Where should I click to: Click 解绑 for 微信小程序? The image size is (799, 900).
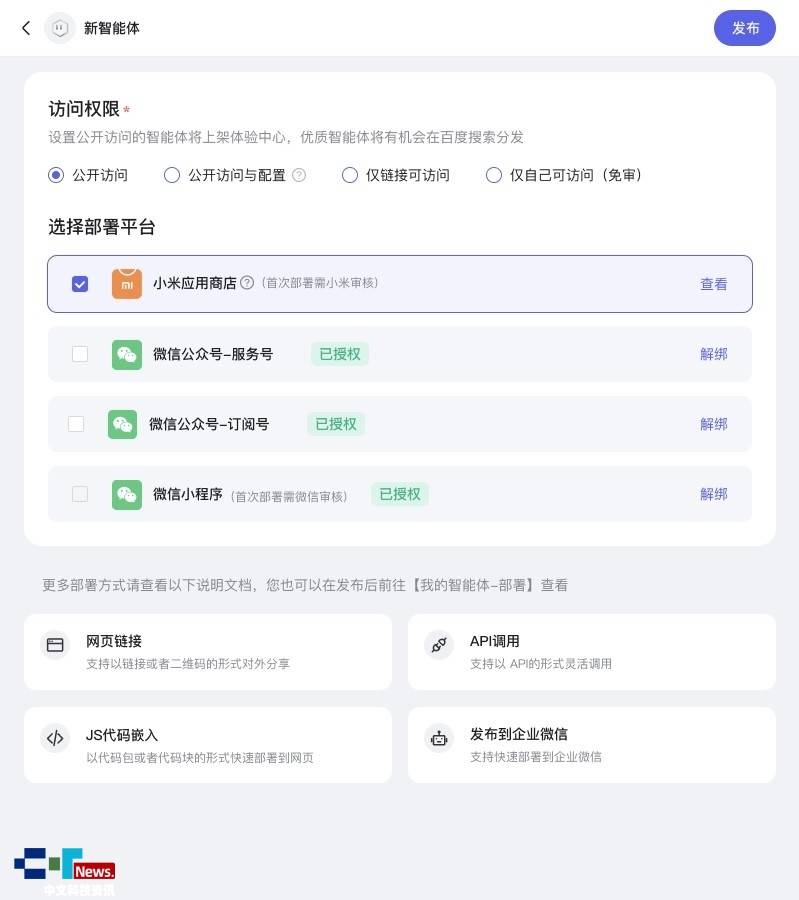coord(713,494)
